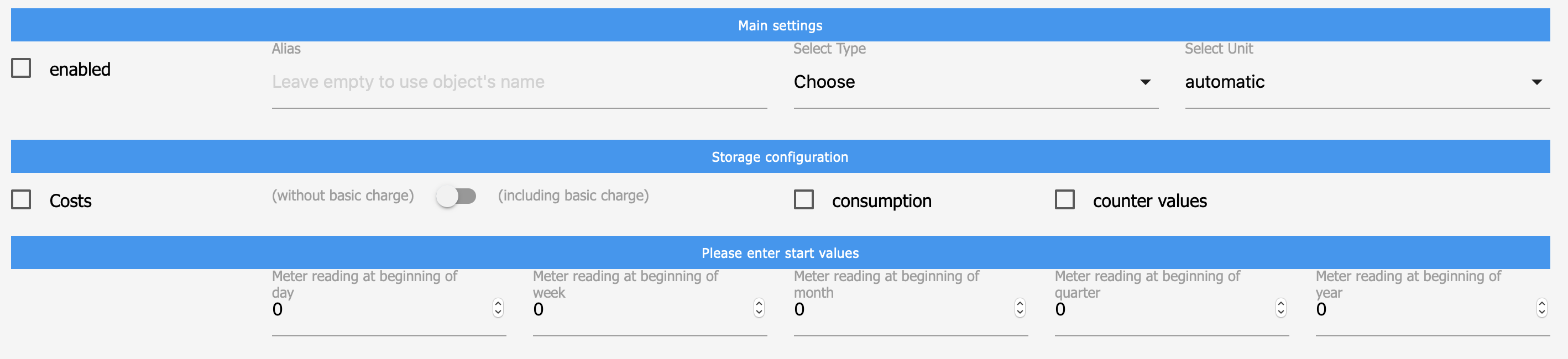Click the Storage configuration header
This screenshot has width=1568, height=359.
780,156
